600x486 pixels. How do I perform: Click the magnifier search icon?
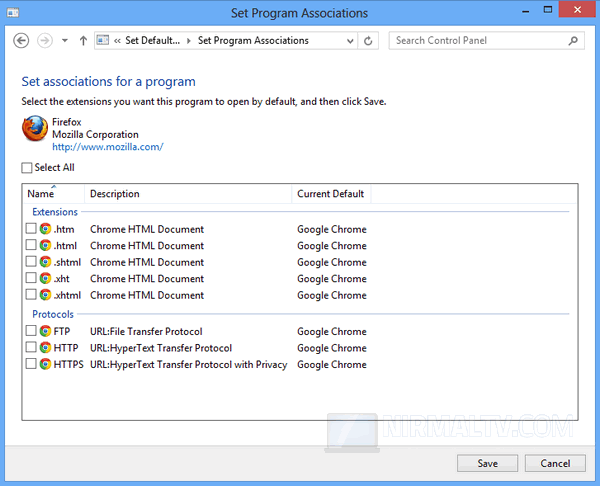click(x=573, y=41)
